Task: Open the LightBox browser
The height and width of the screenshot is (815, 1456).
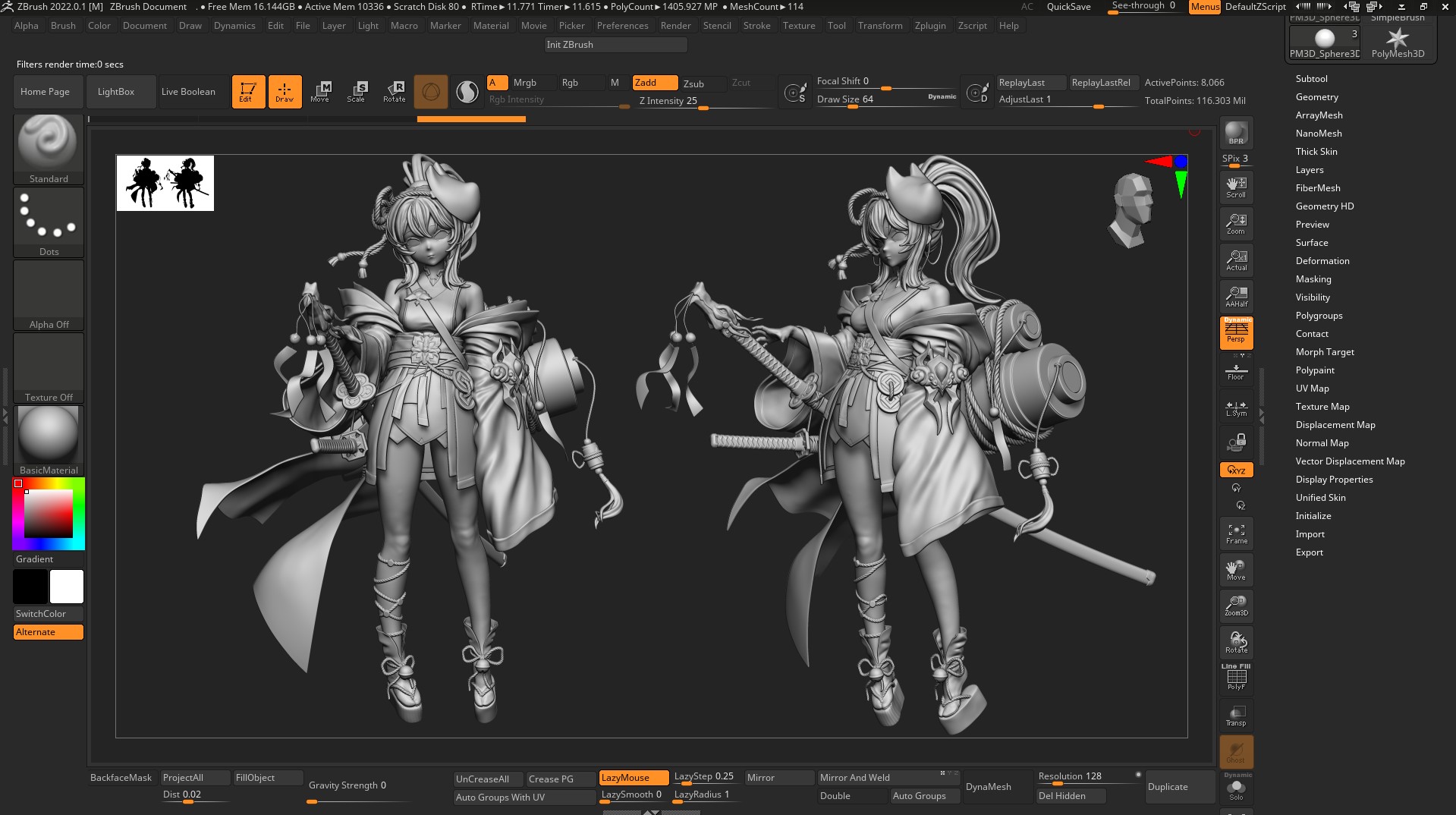Action: pyautogui.click(x=121, y=92)
